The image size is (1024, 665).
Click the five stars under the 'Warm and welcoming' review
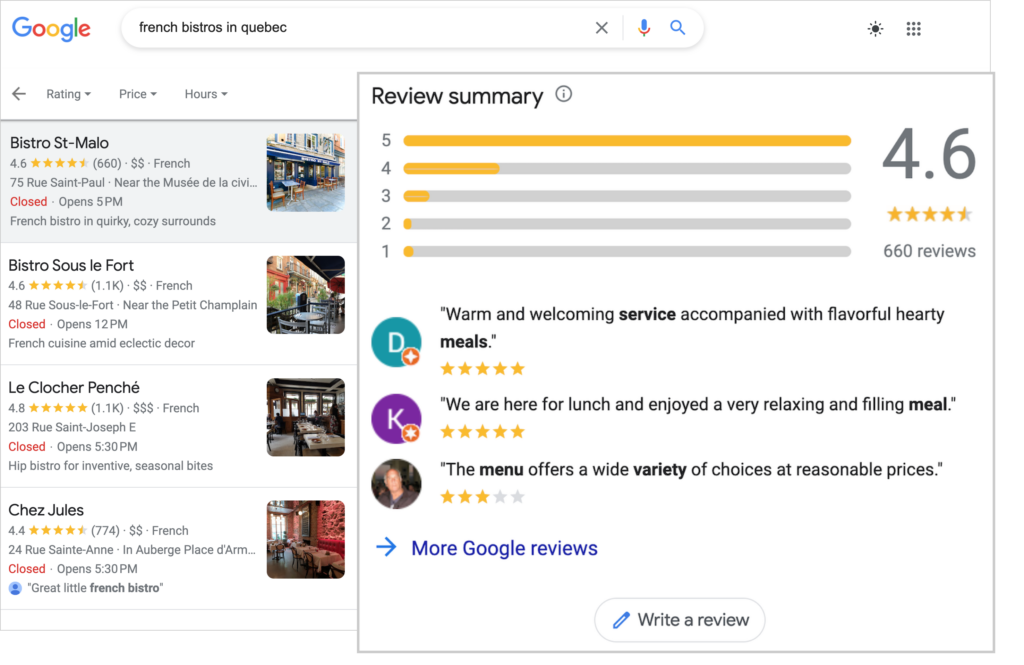coord(483,368)
